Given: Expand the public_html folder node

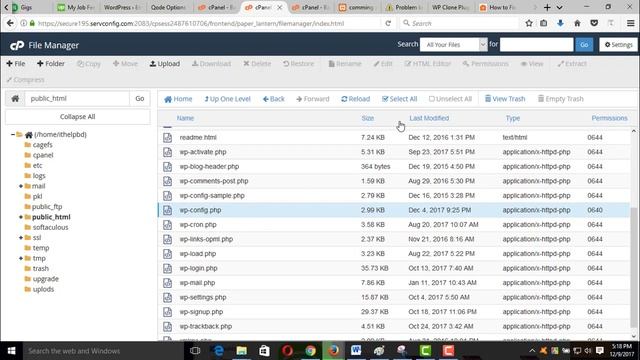Looking at the screenshot, I should coord(21,217).
